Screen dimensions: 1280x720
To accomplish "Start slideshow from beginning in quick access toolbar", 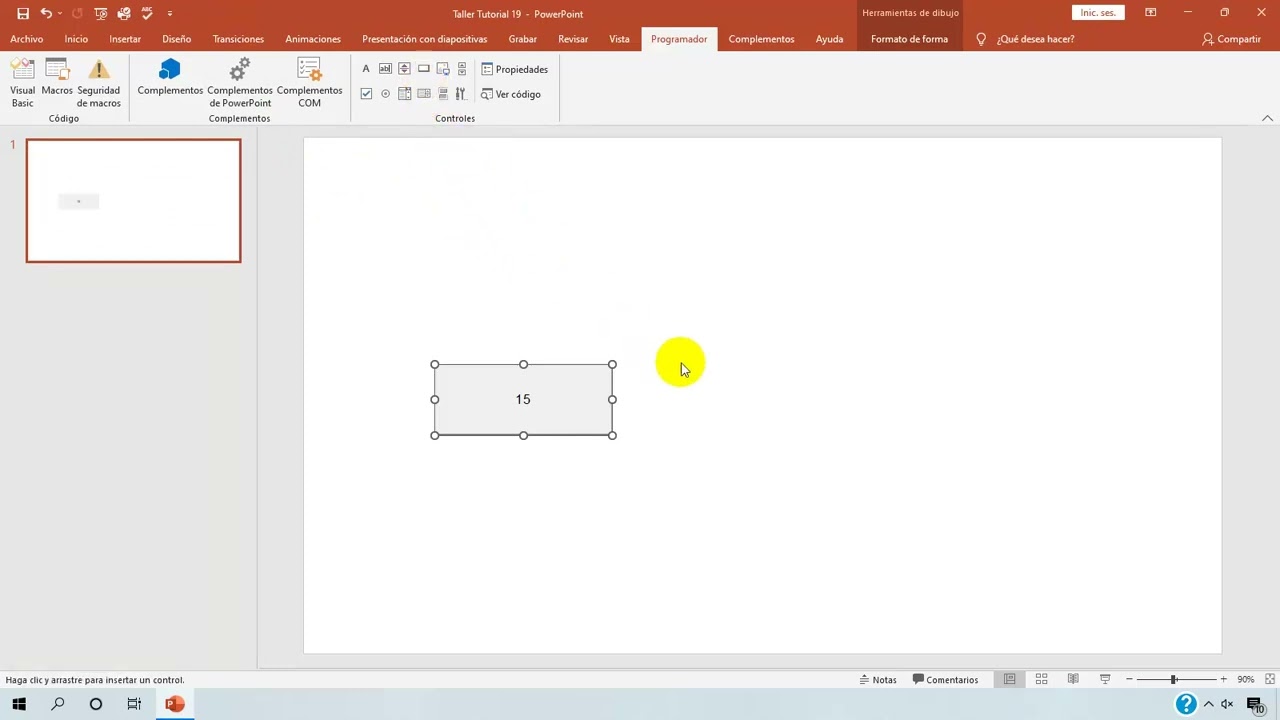I will [x=100, y=14].
